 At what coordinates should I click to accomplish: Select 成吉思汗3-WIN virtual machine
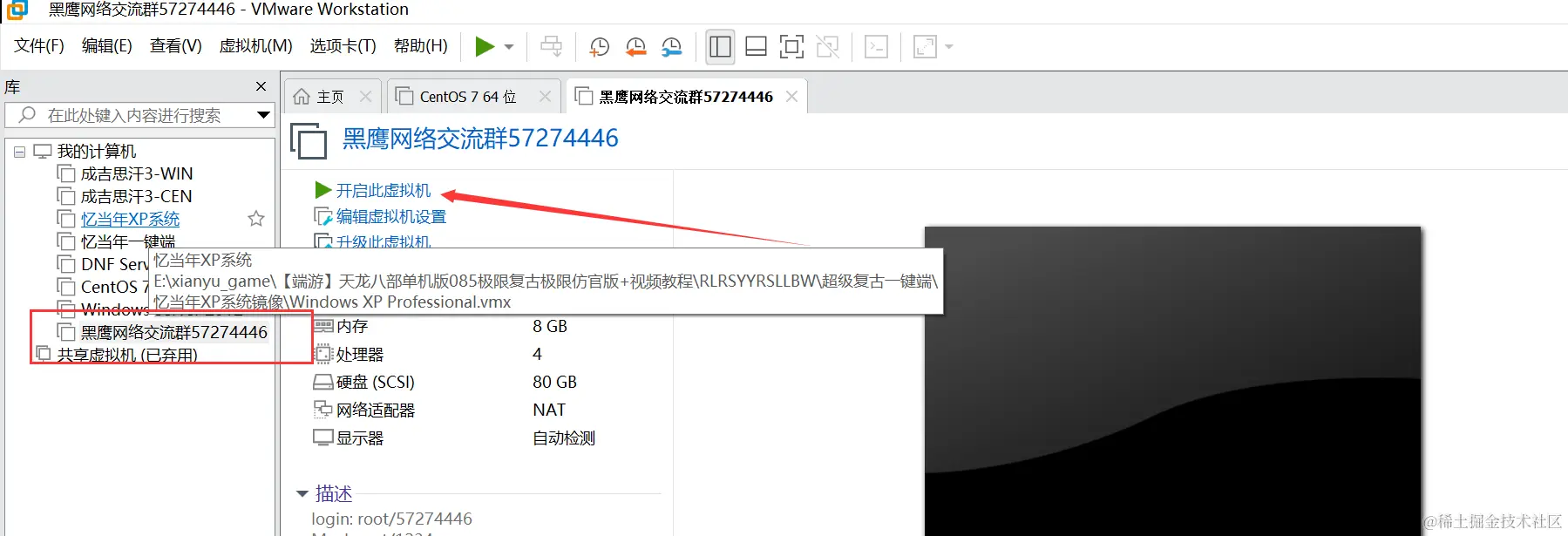coord(137,174)
